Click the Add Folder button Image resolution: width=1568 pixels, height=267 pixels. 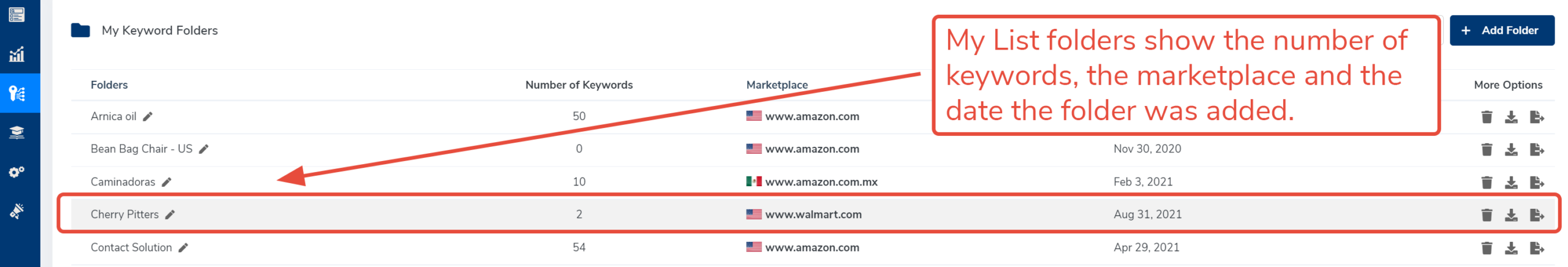click(x=1500, y=31)
